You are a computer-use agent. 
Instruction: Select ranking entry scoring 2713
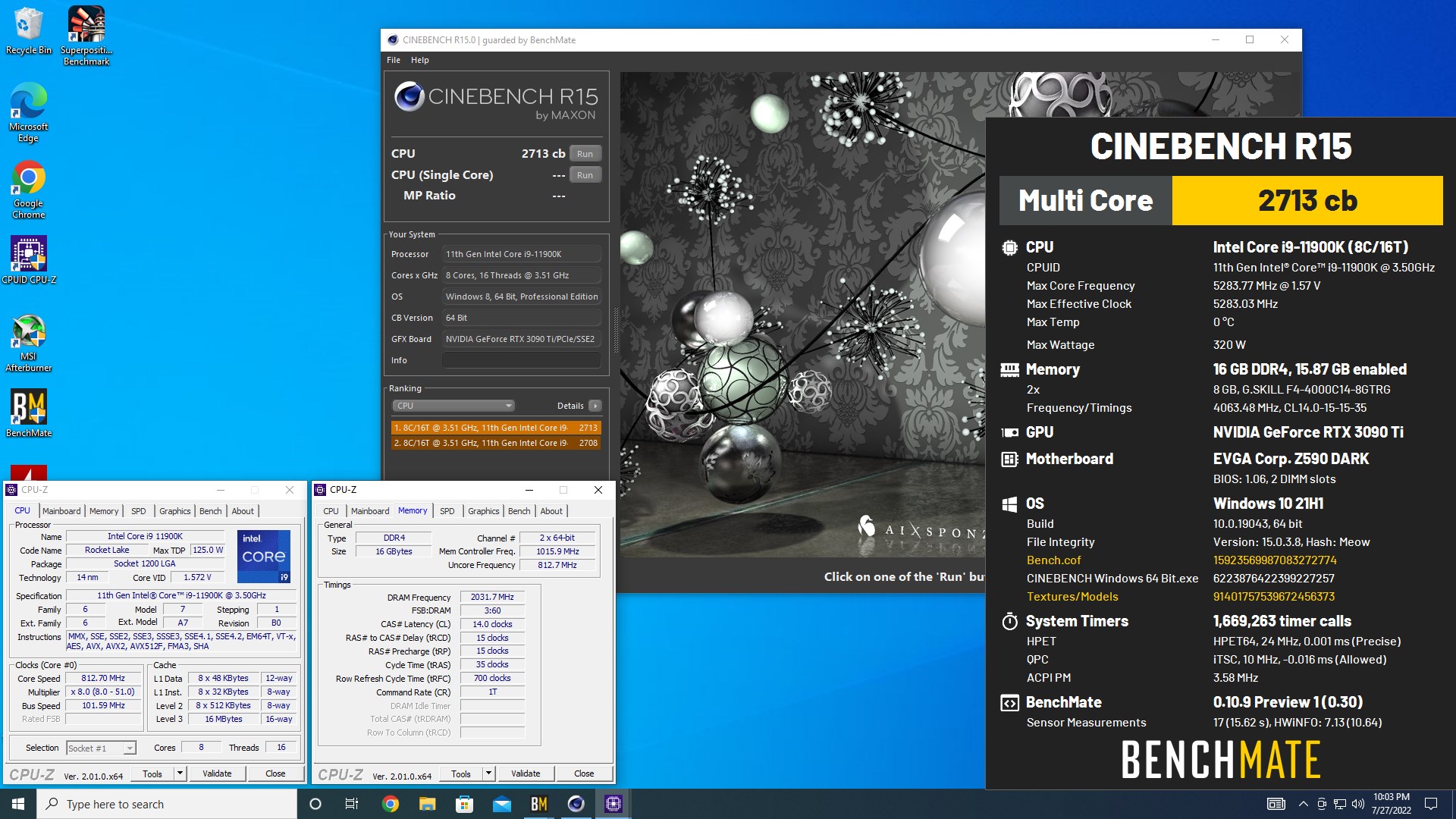click(x=496, y=428)
